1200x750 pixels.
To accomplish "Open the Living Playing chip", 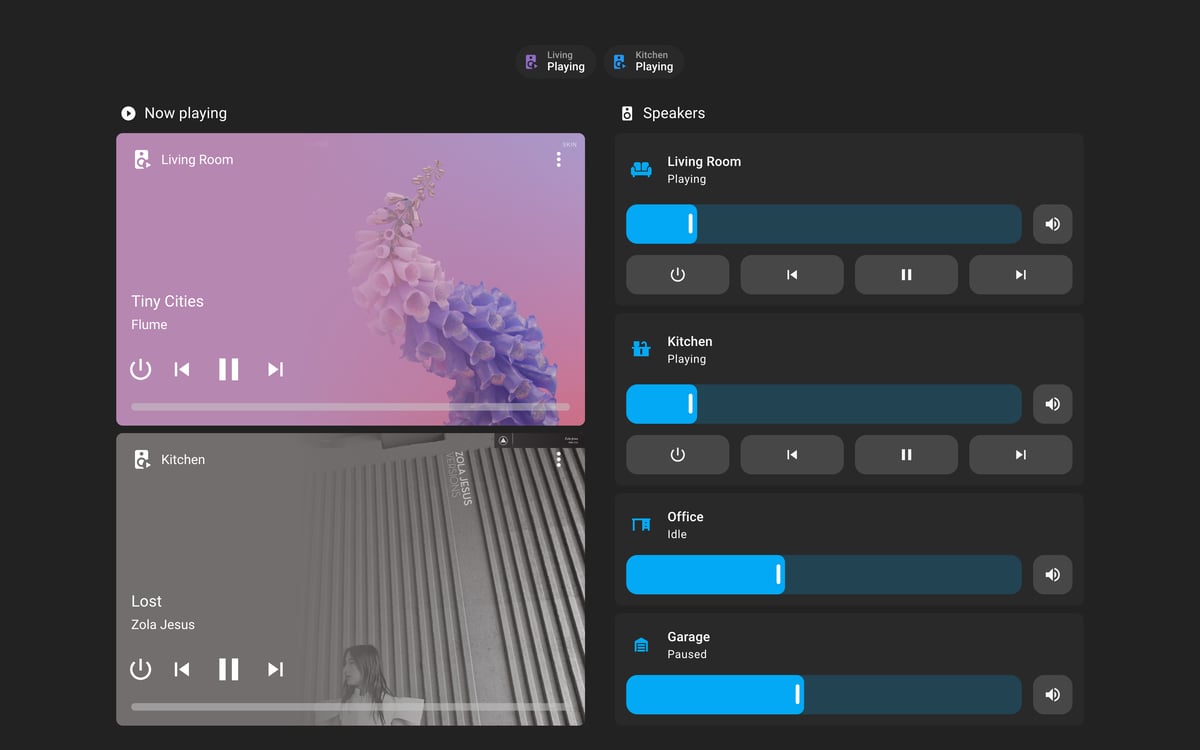I will [x=555, y=62].
